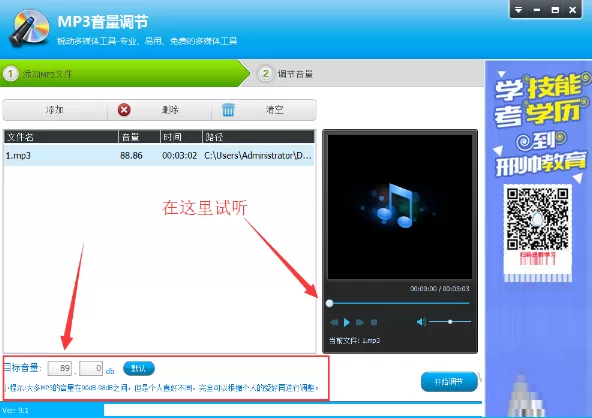Viewport: 592px width, 418px height.
Task: Click the 学技能考学历 ad banner text
Action: 541,100
